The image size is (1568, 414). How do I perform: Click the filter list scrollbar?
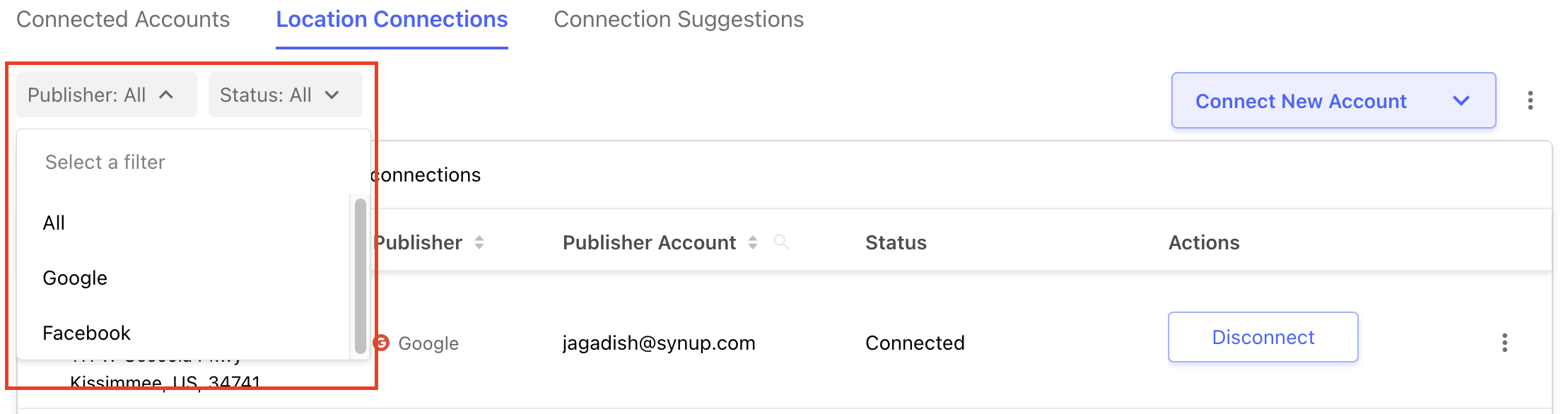click(360, 276)
